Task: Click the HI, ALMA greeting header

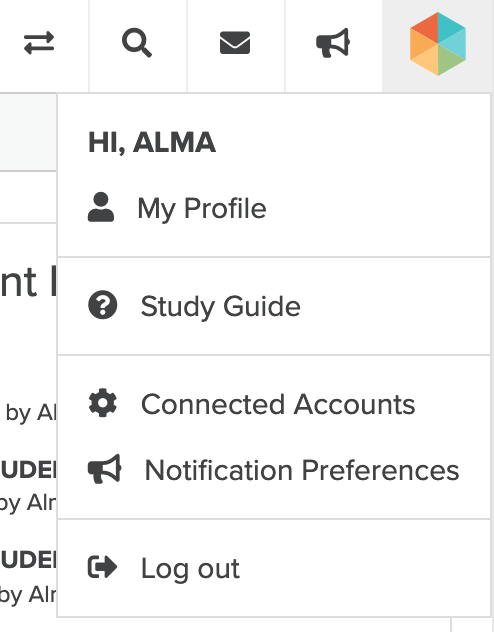Action: point(152,142)
